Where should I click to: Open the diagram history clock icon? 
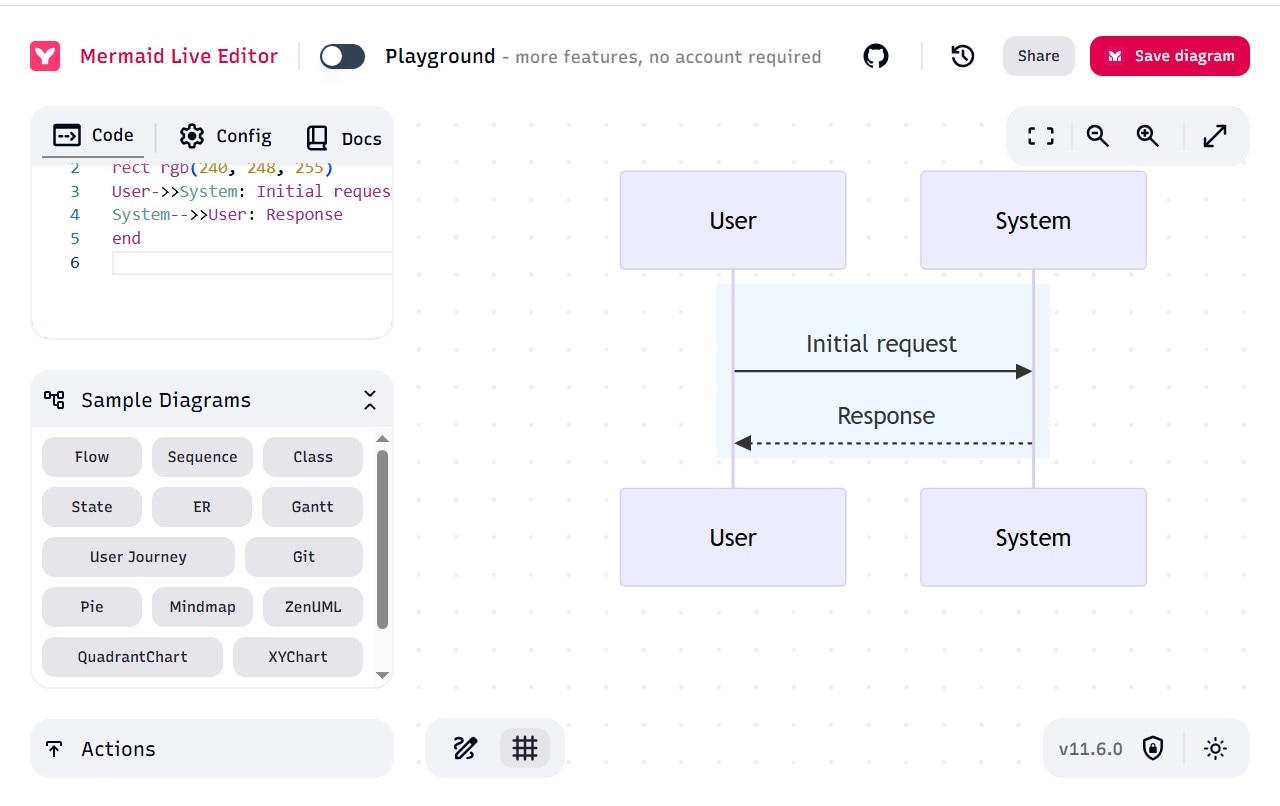click(x=963, y=56)
